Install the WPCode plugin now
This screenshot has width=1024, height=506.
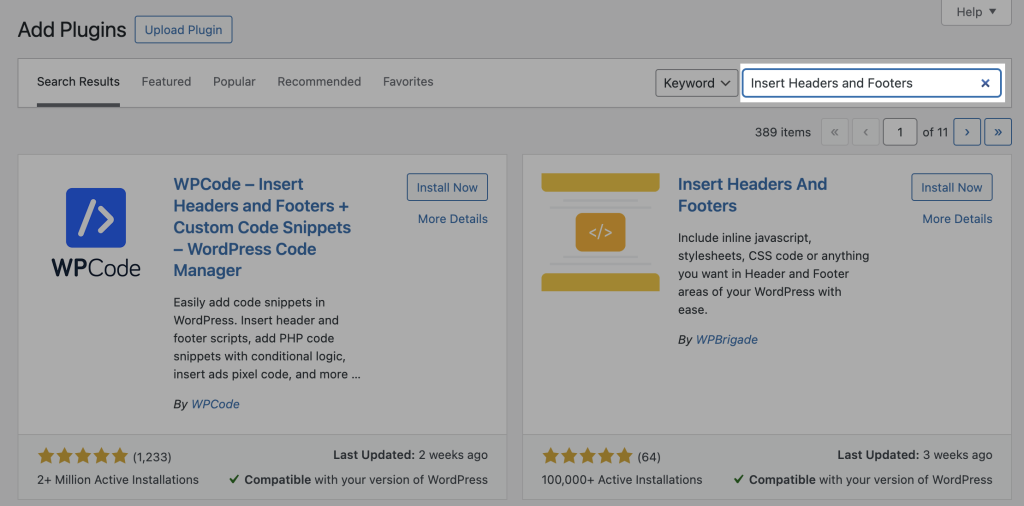(447, 187)
